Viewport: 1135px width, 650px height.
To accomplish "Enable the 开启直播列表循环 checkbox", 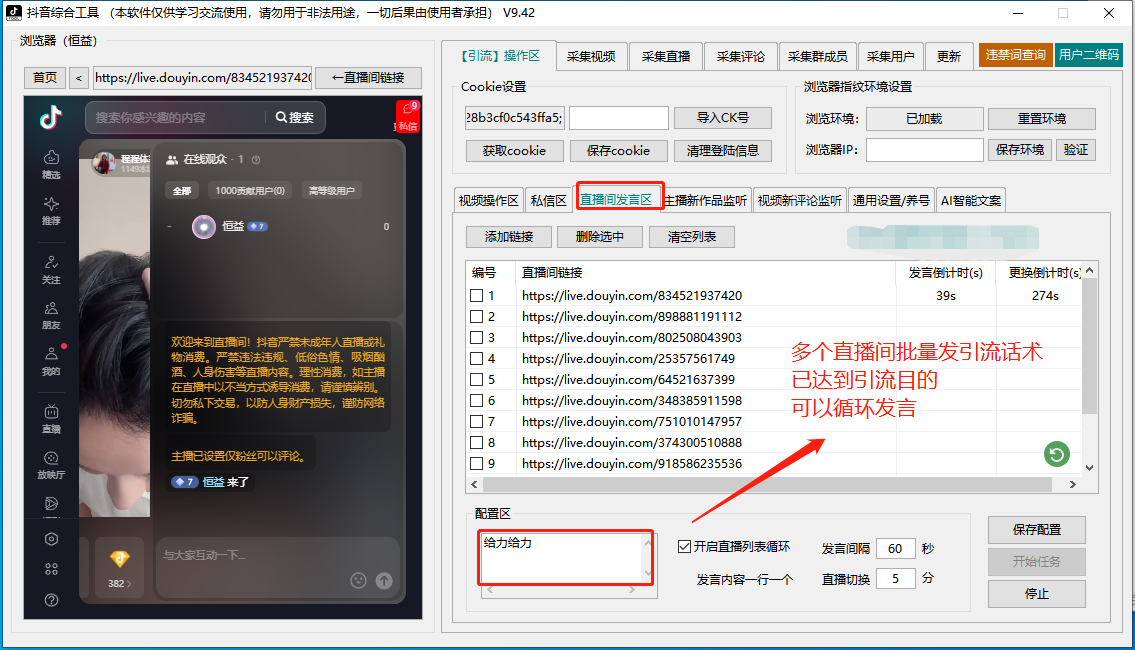I will click(x=685, y=548).
